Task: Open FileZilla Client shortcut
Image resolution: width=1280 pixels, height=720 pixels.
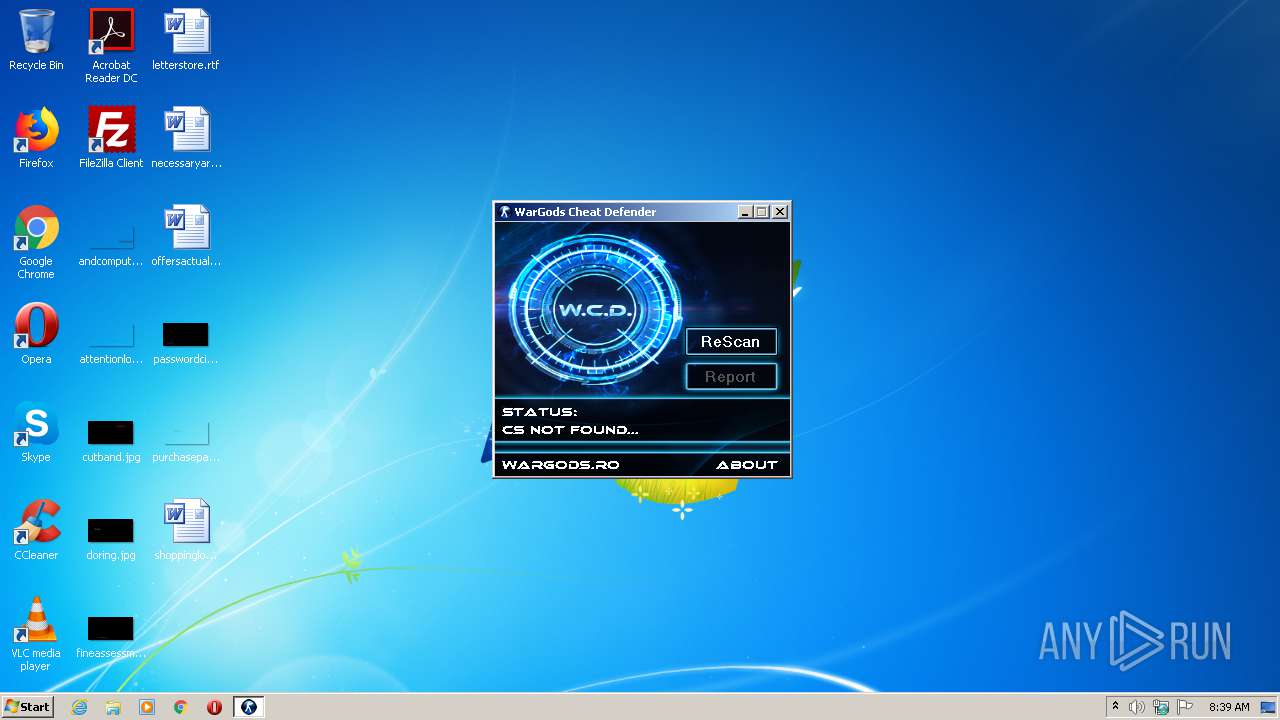Action: [111, 138]
